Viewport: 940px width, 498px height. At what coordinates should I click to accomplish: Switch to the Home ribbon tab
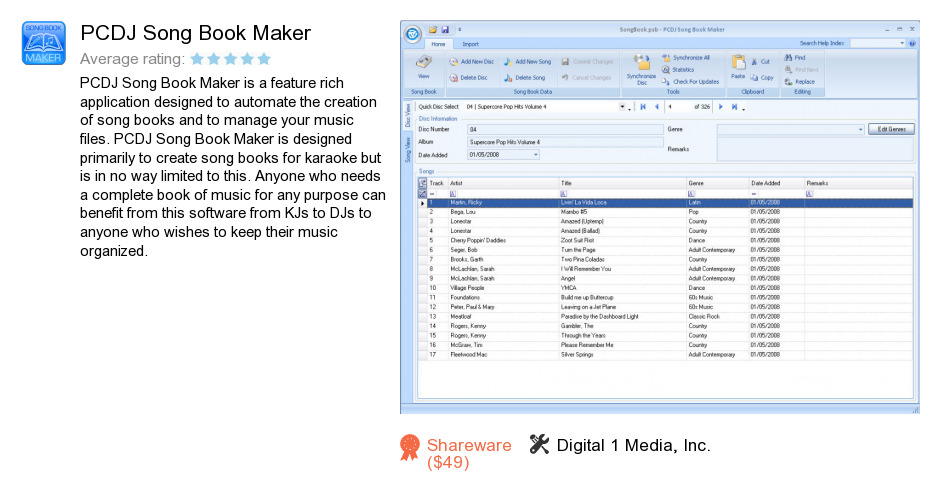[438, 44]
